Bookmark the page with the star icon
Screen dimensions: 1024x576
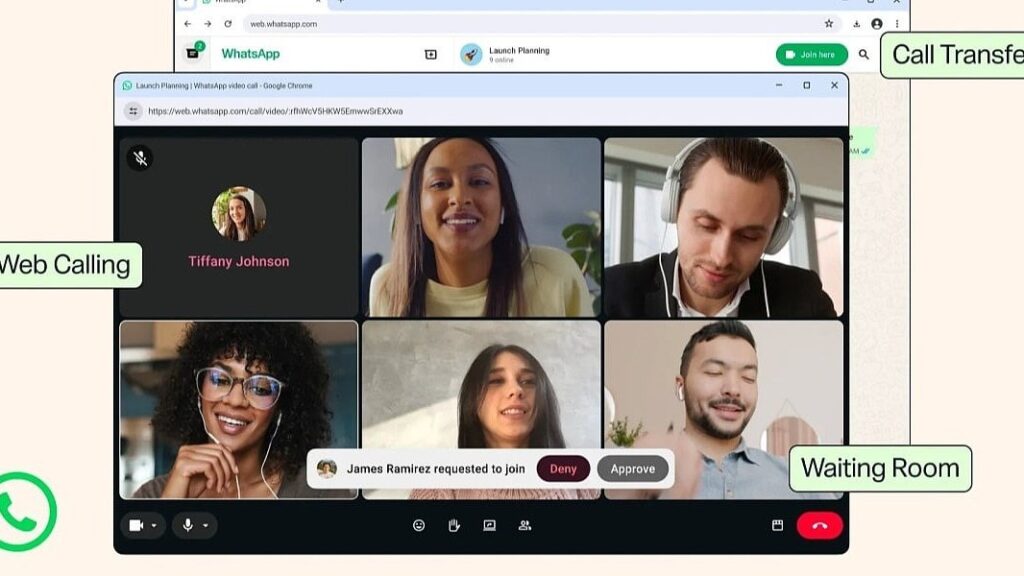coord(829,24)
